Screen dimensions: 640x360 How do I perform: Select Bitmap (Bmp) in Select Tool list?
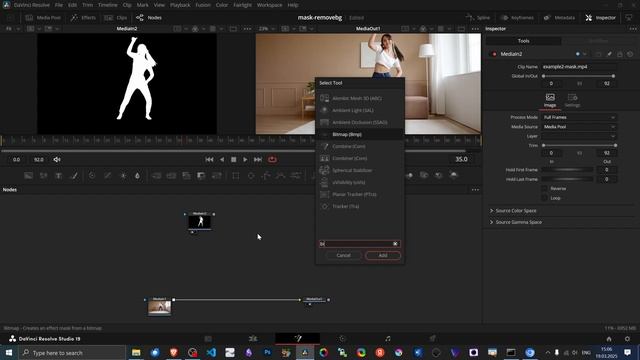tap(360, 134)
